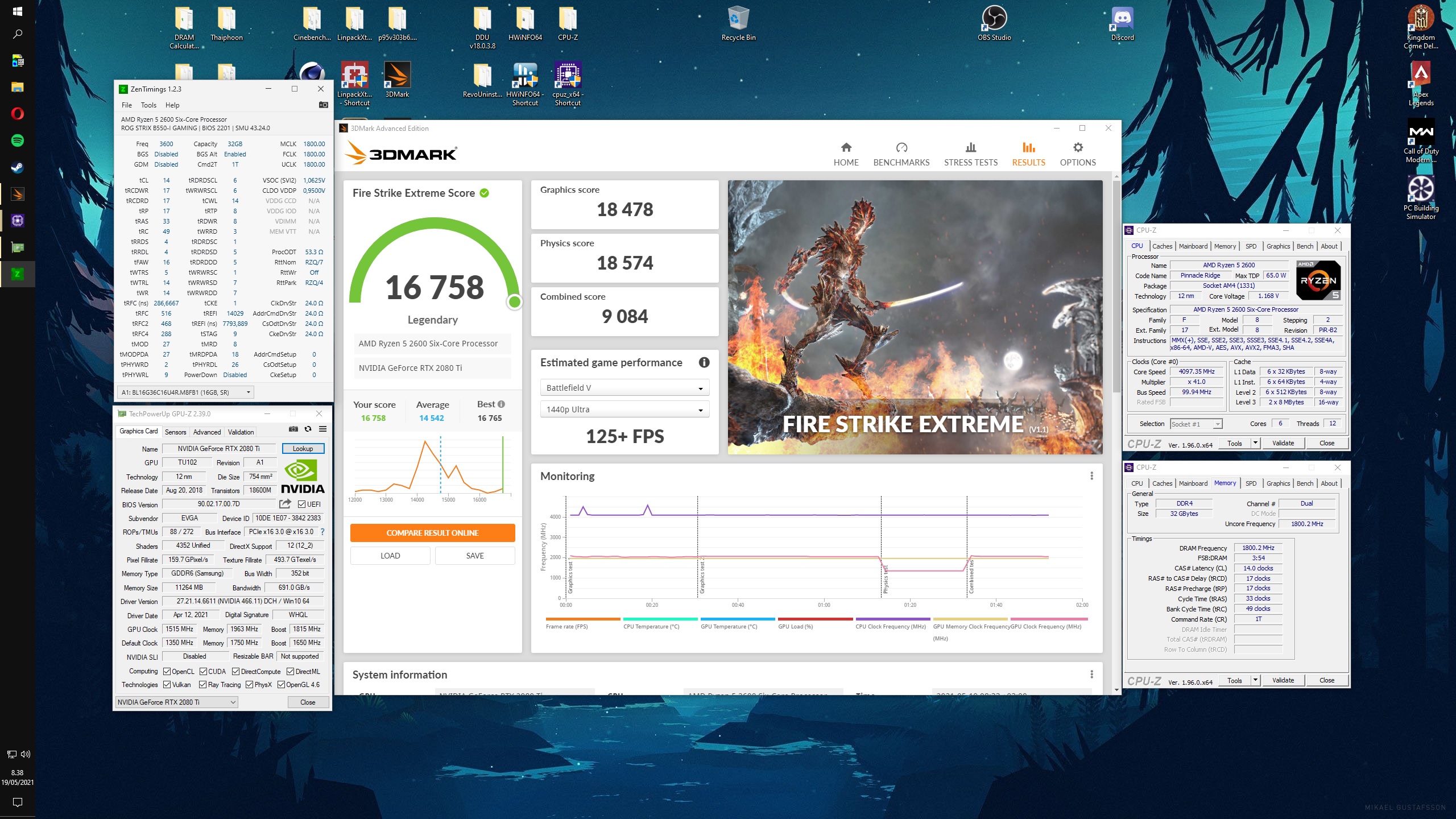Click clock showing 8.38 in taskbar
The width and height of the screenshot is (1456, 819).
coord(18,772)
